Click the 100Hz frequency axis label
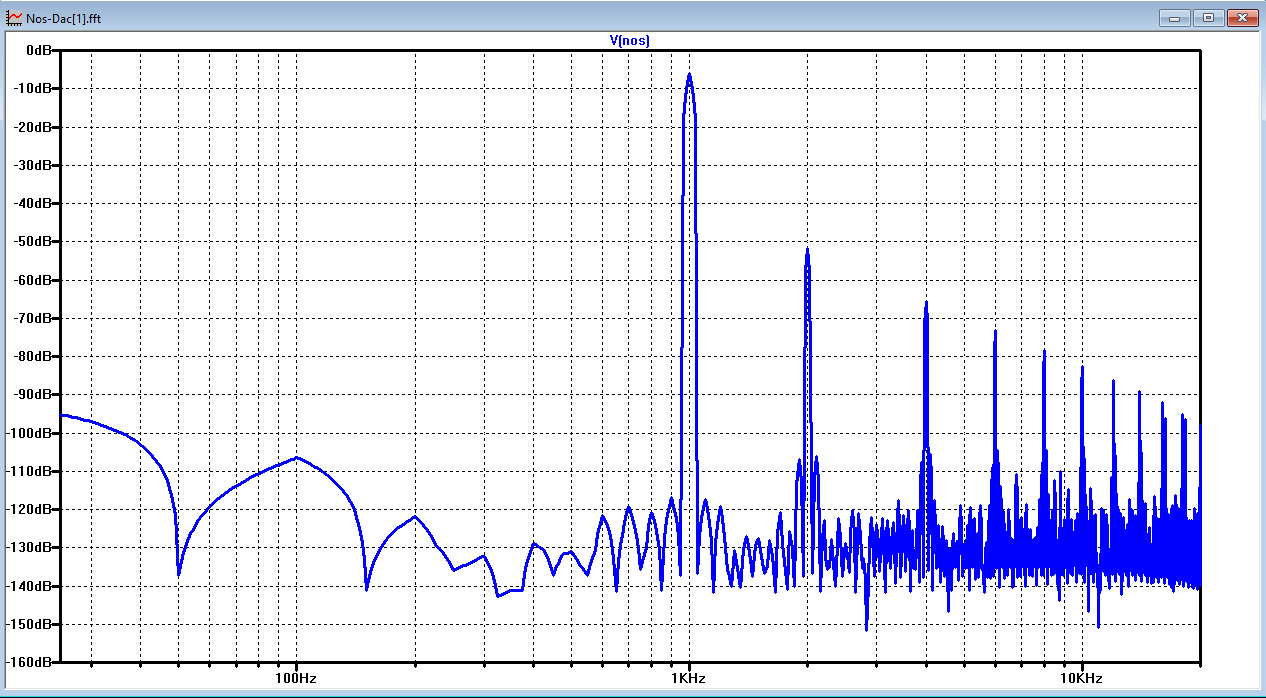Image resolution: width=1266 pixels, height=698 pixels. tap(296, 678)
